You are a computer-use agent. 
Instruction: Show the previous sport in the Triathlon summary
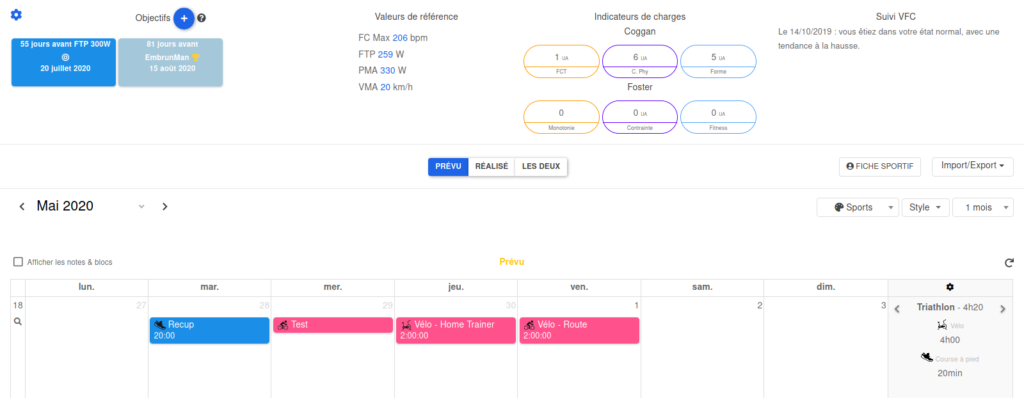tap(897, 309)
